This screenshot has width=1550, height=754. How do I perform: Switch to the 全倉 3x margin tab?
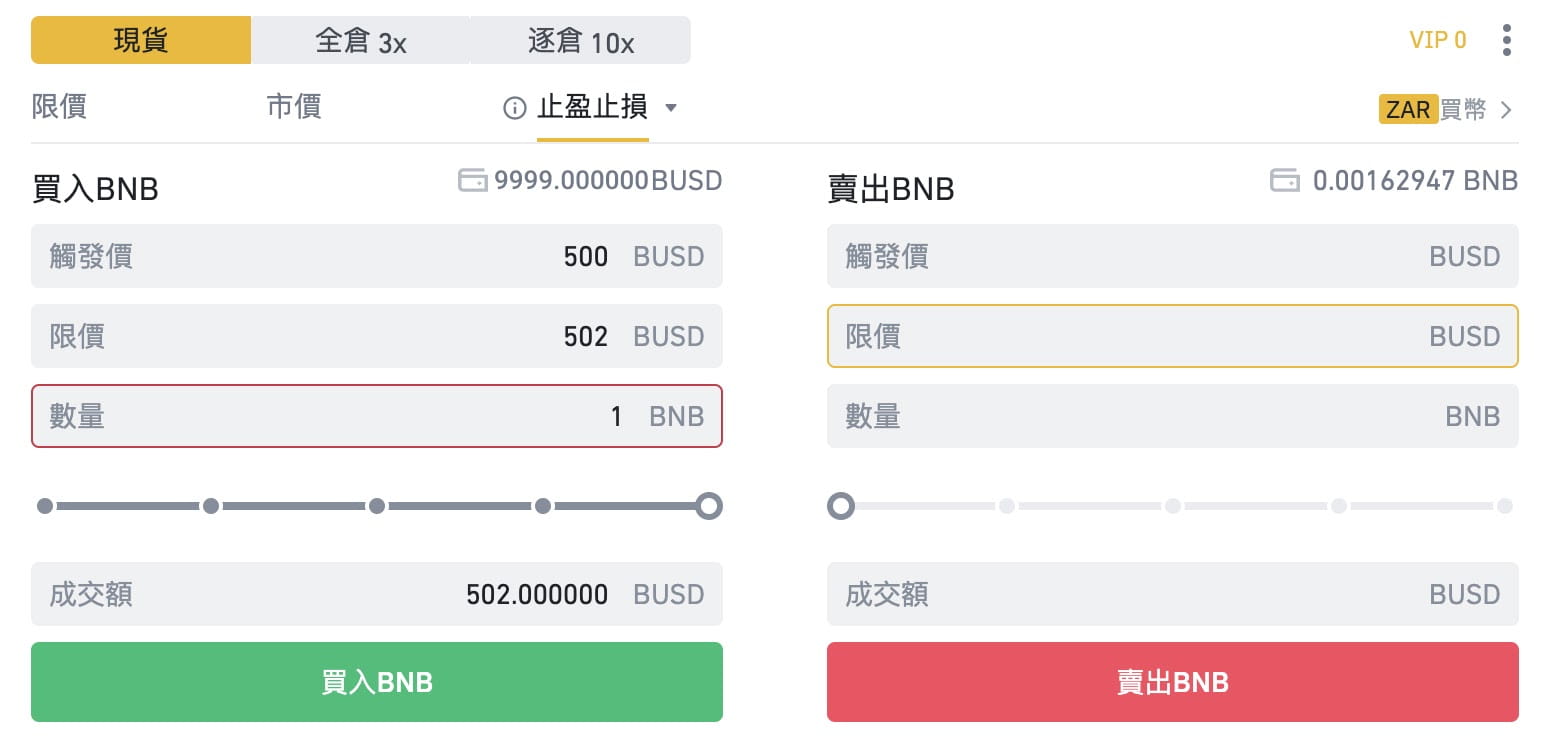(x=360, y=40)
